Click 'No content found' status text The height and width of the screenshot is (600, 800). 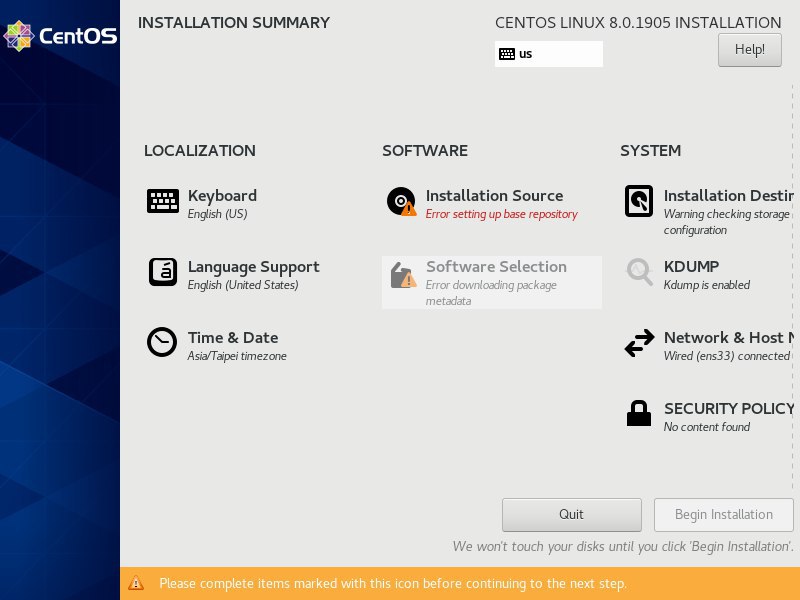click(x=707, y=427)
